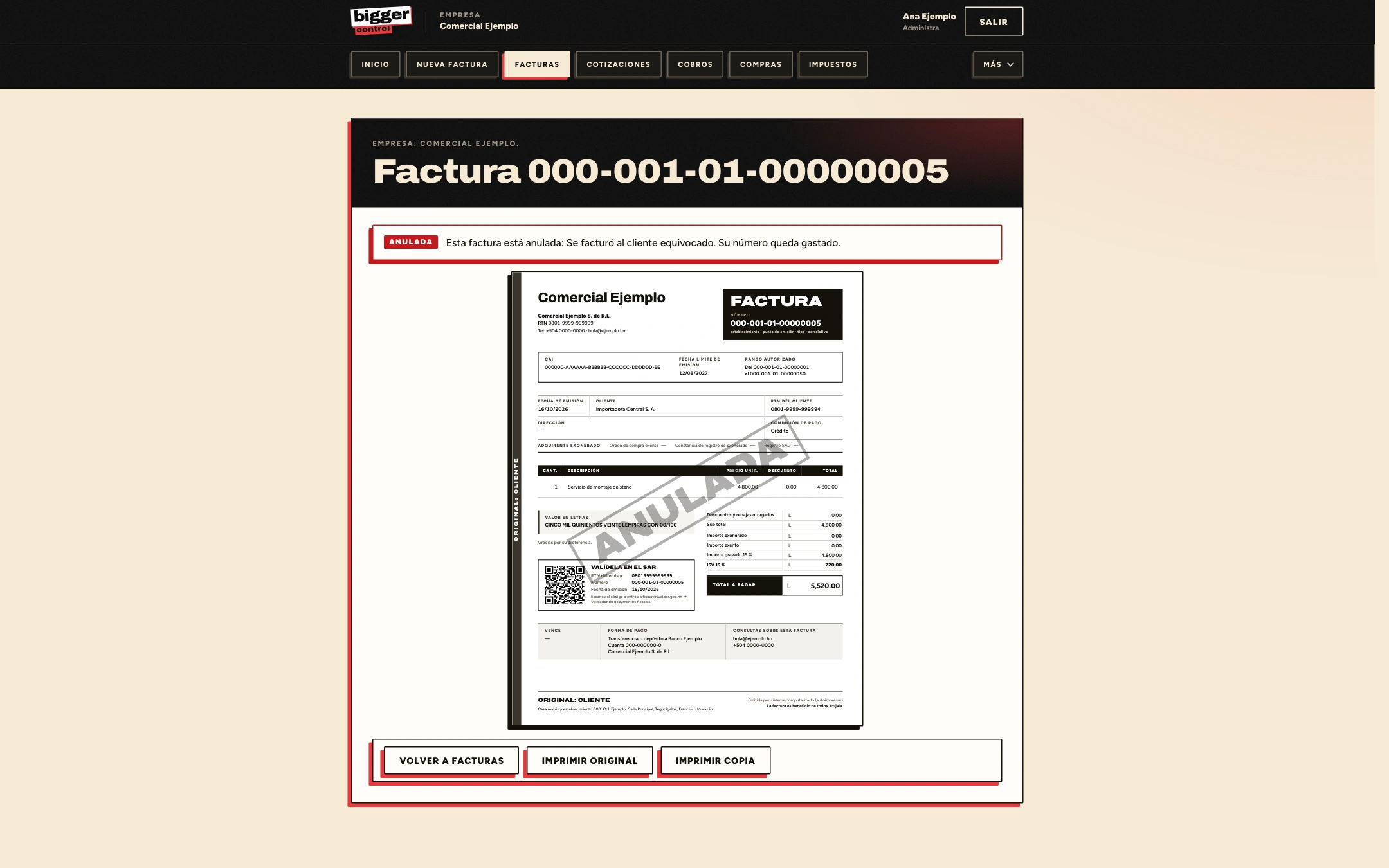Click the emission date 16/10/2026

553,409
